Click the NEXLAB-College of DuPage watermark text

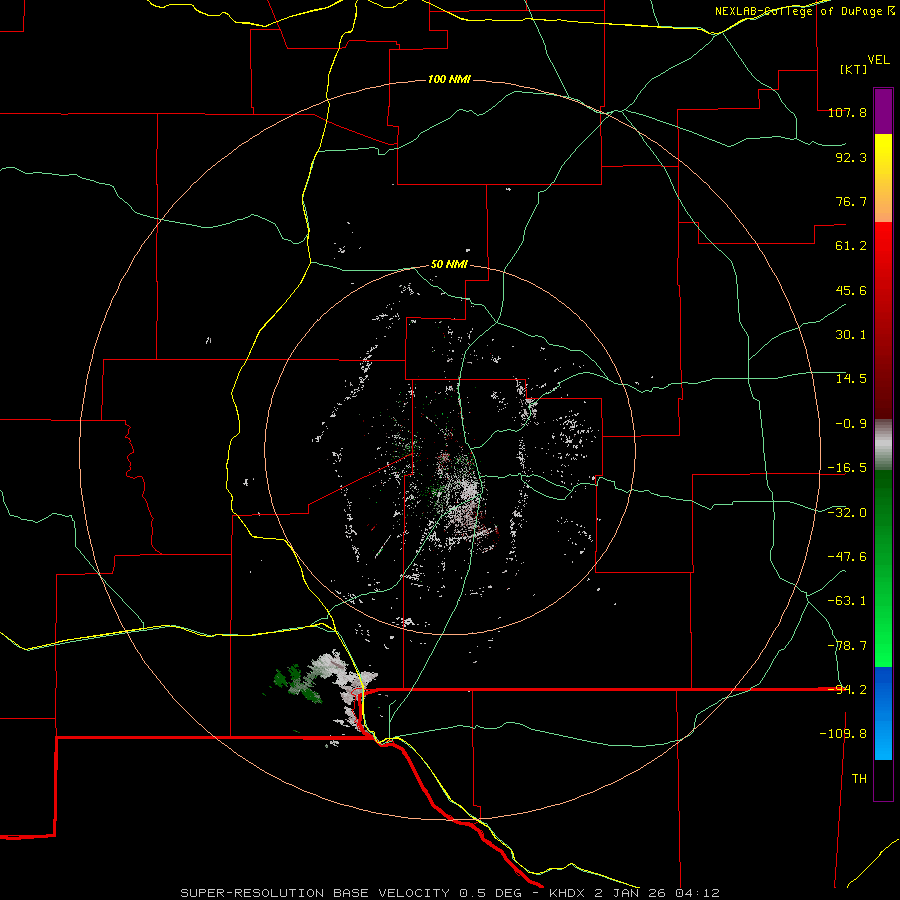[x=804, y=11]
